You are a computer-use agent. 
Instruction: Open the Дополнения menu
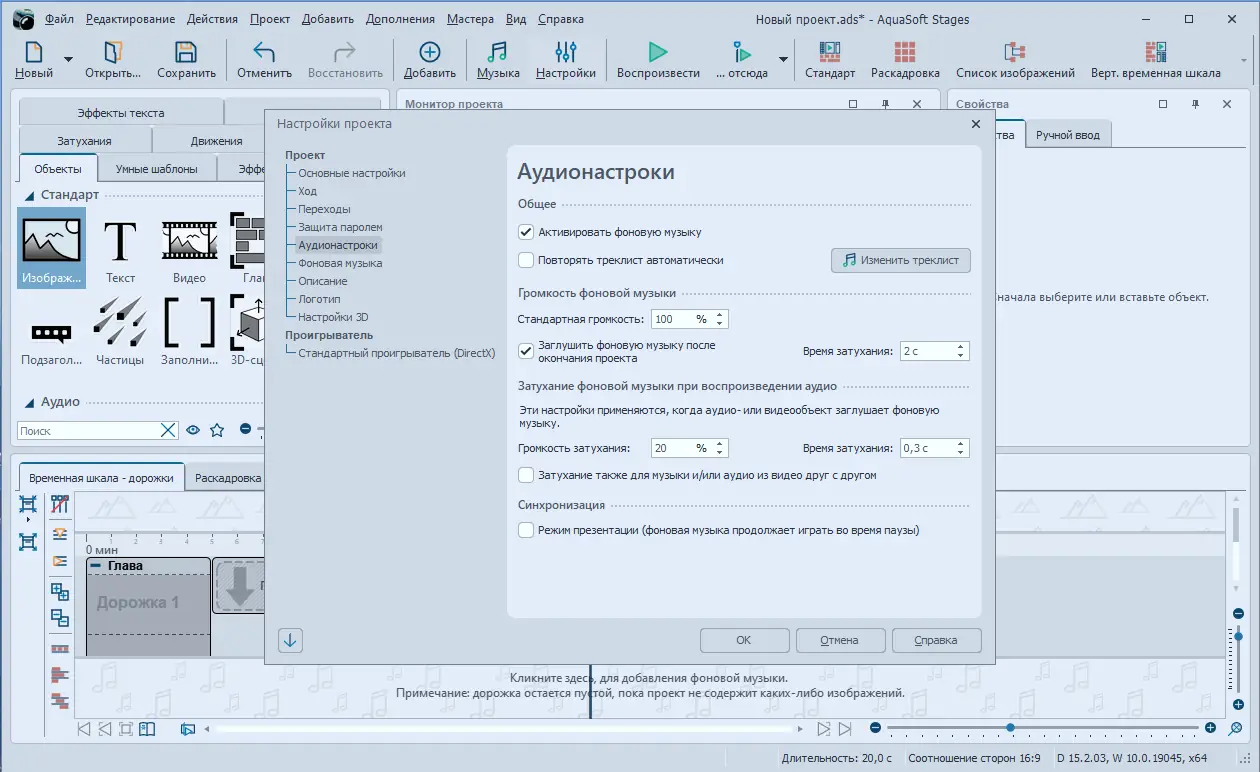[400, 19]
